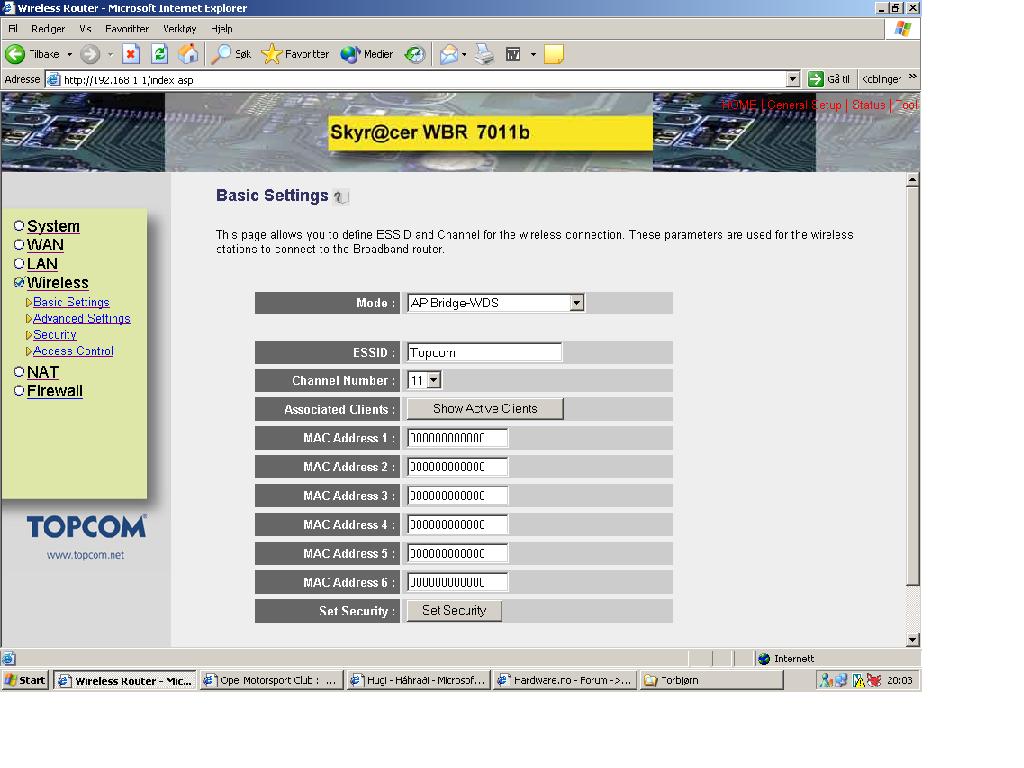This screenshot has height=768, width=1024.
Task: Click the Gå til green arrow button
Action: coord(816,80)
